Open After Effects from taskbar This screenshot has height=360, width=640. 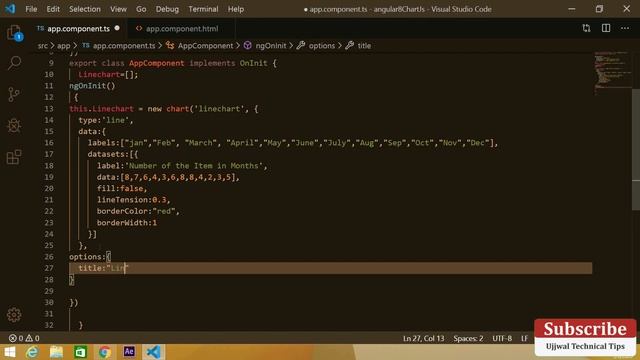(x=129, y=351)
